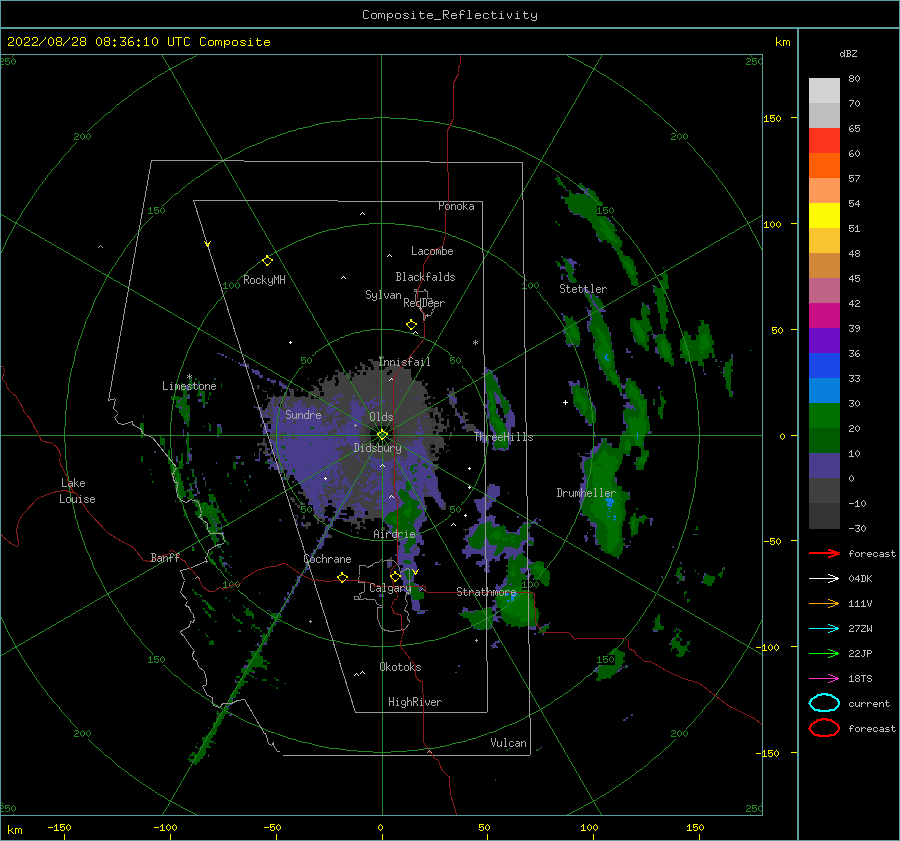Click the Olds city label
This screenshot has height=841, width=900.
pyautogui.click(x=381, y=417)
